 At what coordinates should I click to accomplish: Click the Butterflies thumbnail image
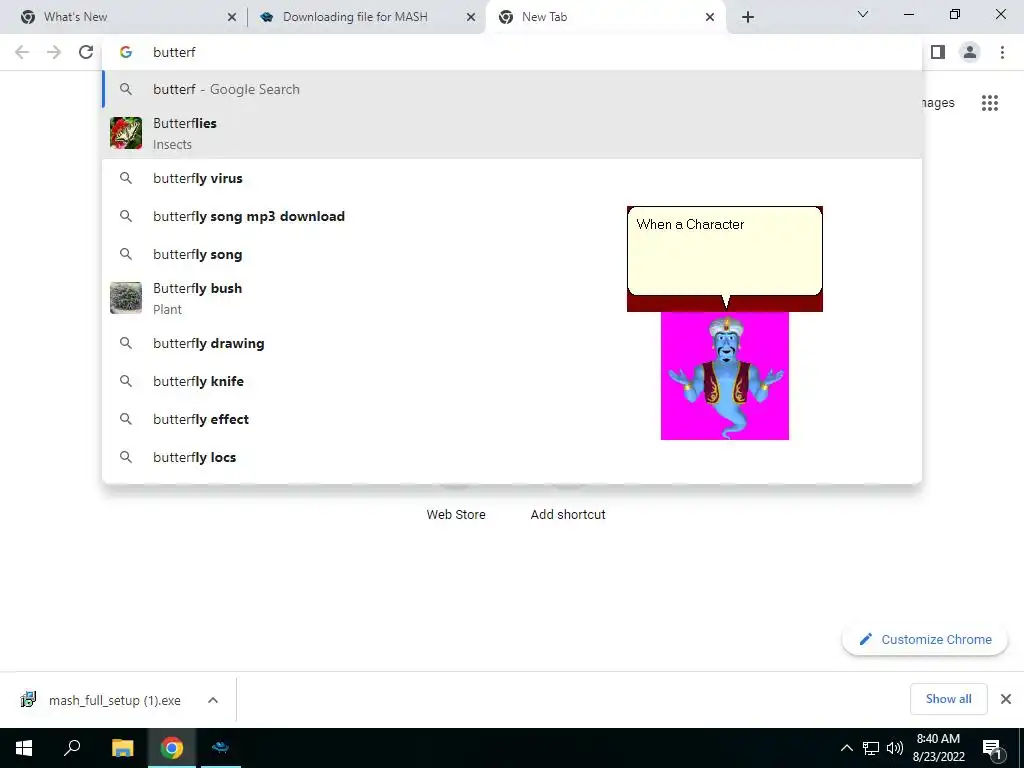point(126,133)
